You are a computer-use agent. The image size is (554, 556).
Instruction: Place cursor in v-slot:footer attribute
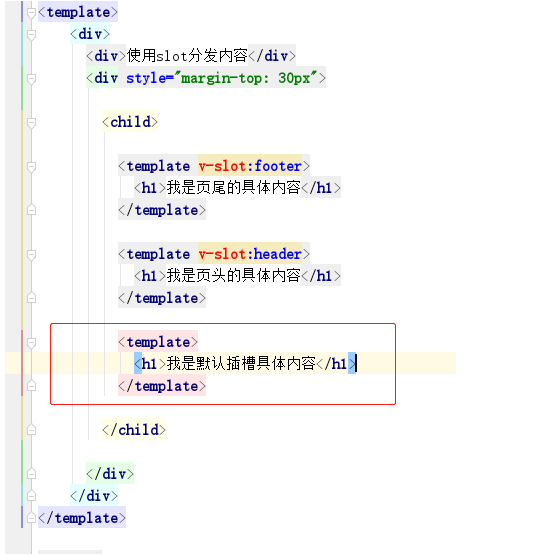tap(250, 166)
